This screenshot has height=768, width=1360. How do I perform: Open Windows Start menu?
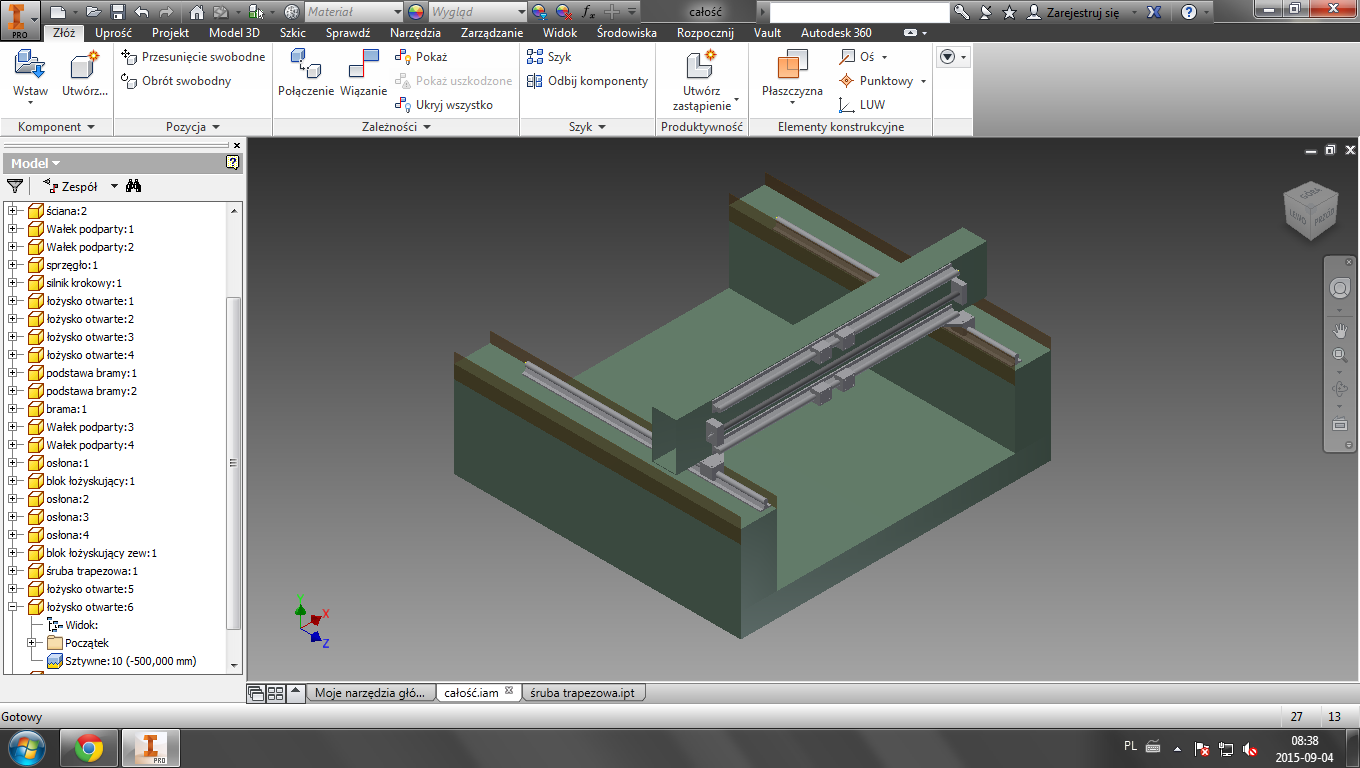coord(26,747)
